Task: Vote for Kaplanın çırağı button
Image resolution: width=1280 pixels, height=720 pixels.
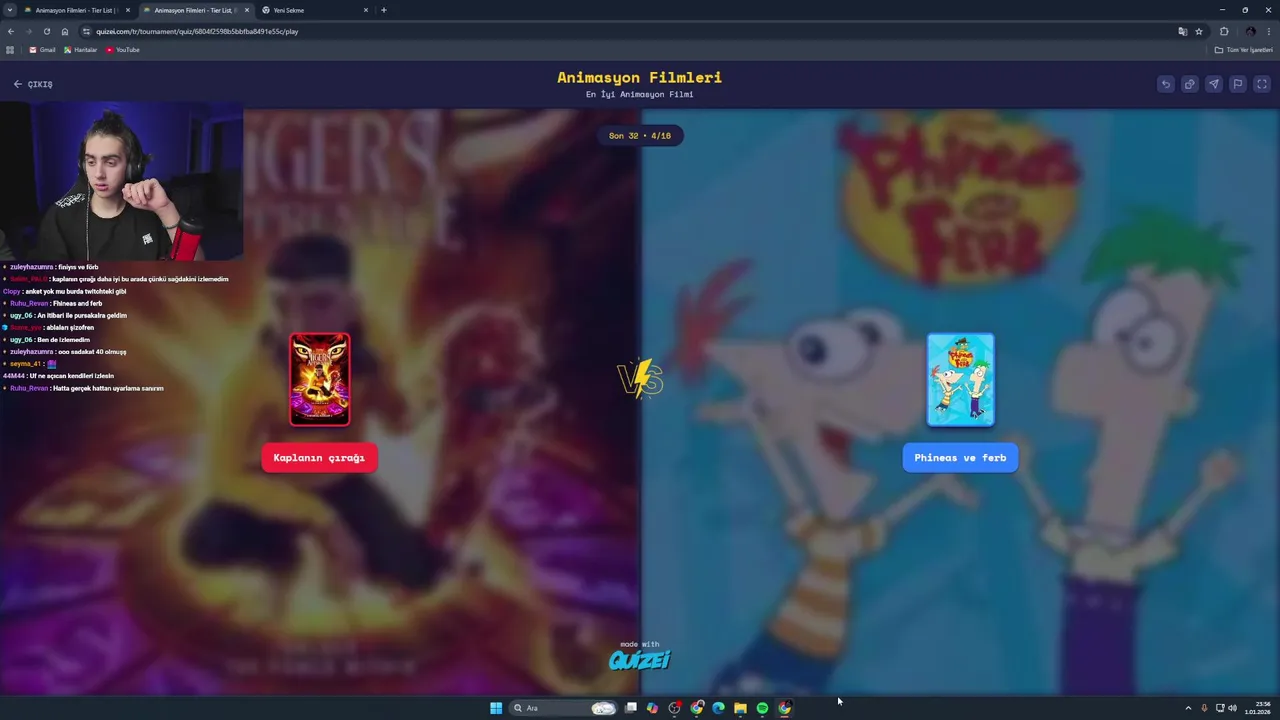Action: point(319,458)
